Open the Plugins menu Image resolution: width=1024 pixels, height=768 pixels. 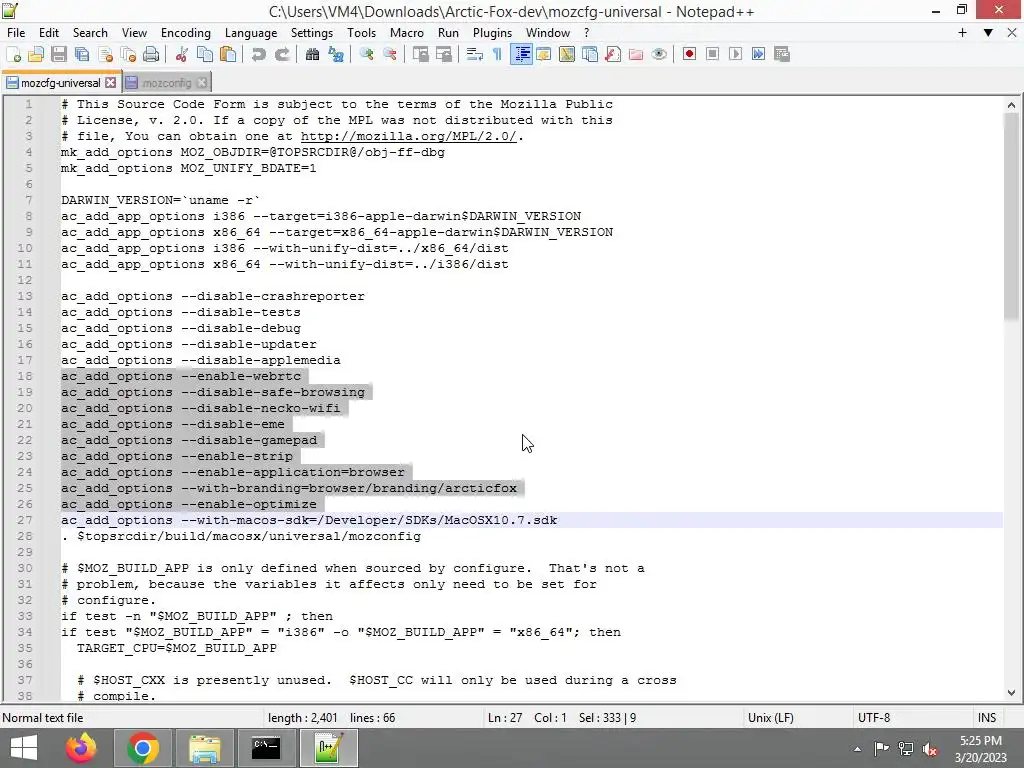[492, 33]
